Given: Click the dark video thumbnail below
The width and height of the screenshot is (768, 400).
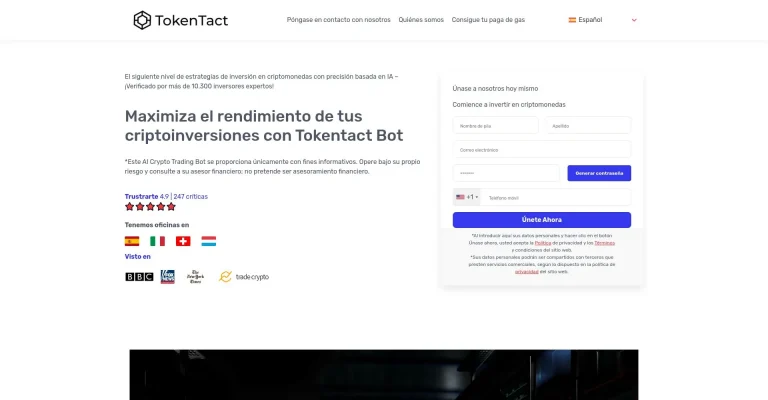Looking at the screenshot, I should click(x=384, y=375).
